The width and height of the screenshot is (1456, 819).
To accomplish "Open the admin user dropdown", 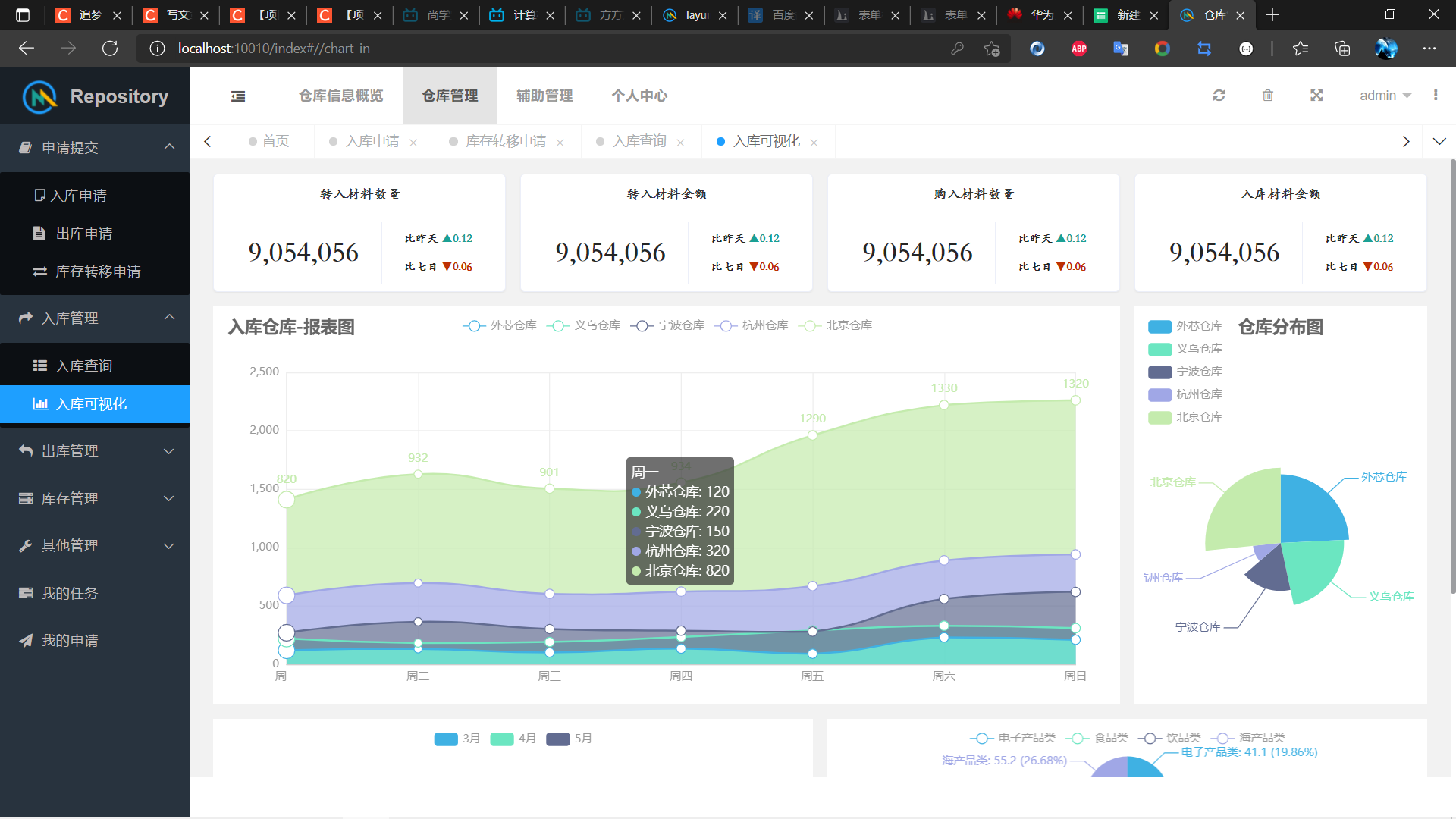I will 1385,96.
